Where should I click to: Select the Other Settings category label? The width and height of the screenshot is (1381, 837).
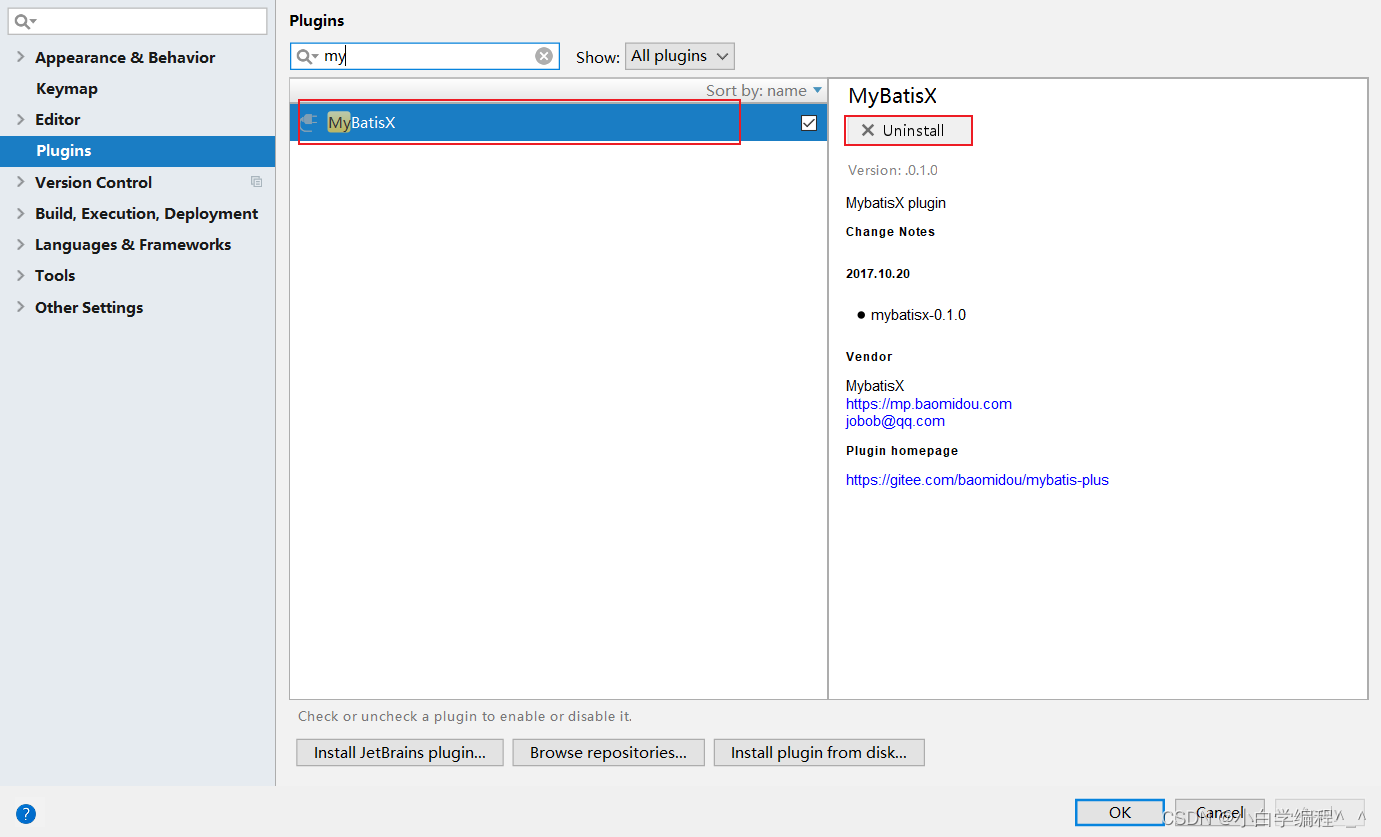tap(89, 307)
